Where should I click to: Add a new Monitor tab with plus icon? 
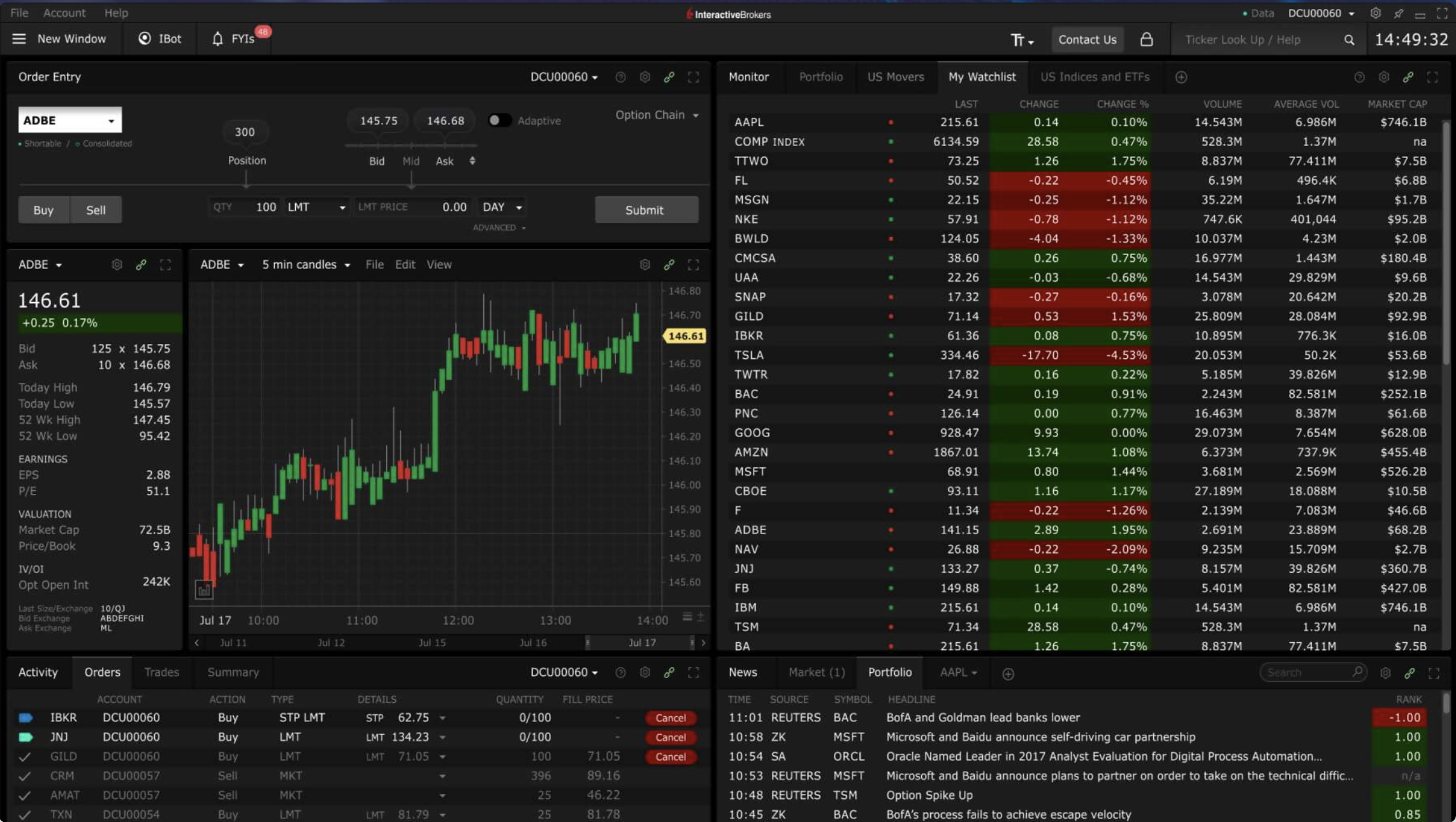click(1181, 77)
